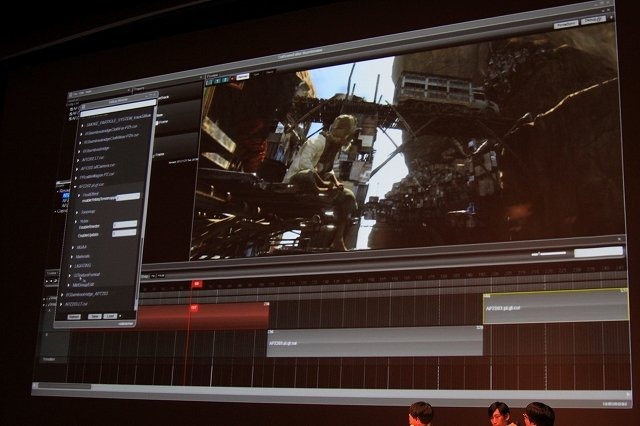Expand the Materials node arrow
This screenshot has height=426, width=640.
tap(72, 257)
